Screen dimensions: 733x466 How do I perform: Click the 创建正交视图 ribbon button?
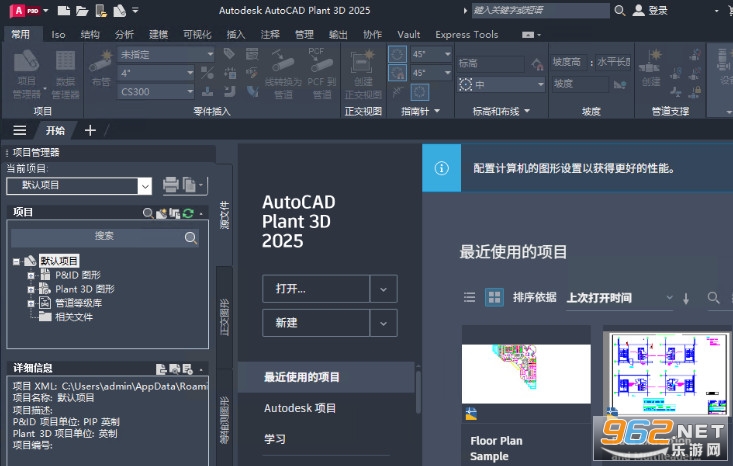coord(363,74)
